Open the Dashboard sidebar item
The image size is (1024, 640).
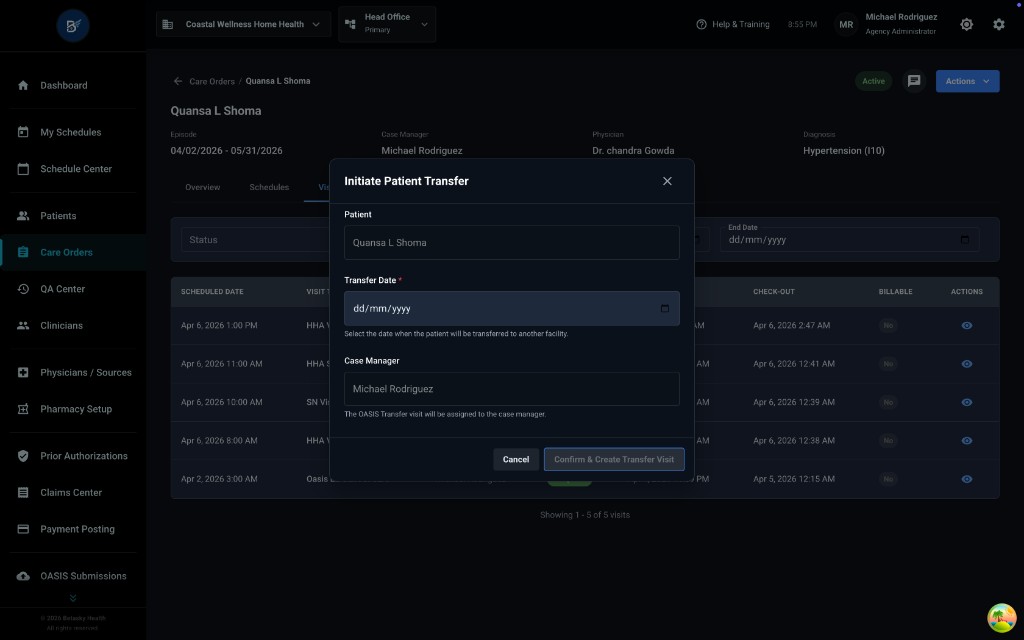pyautogui.click(x=73, y=86)
